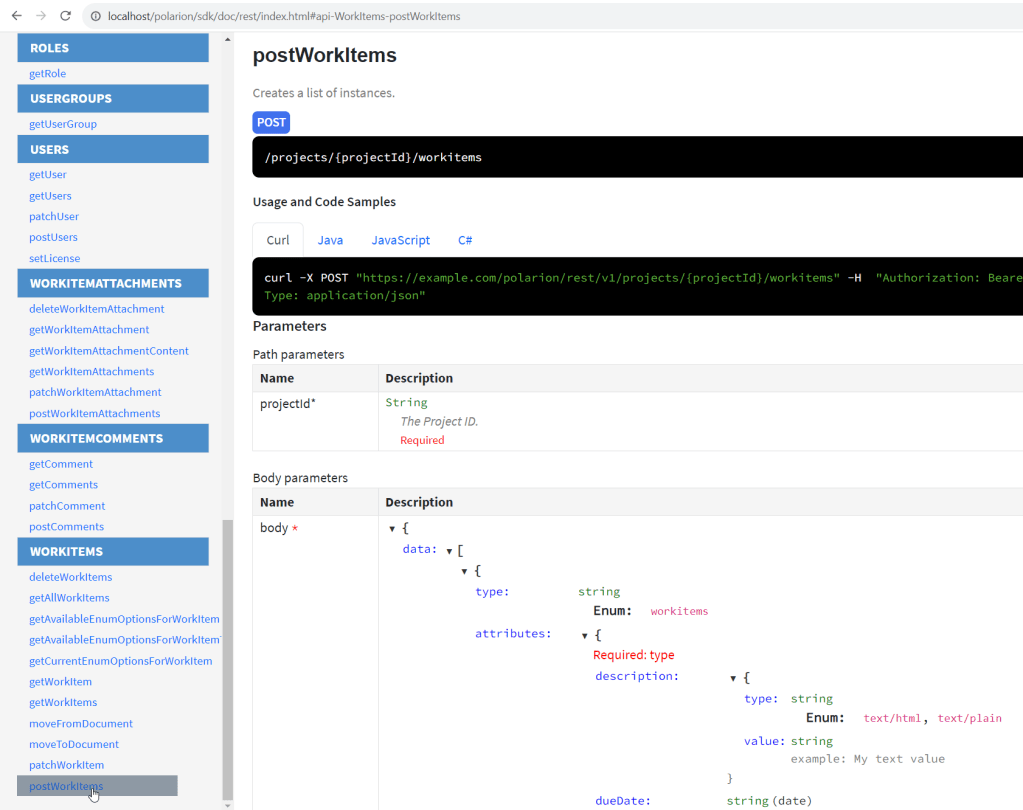The image size is (1023, 810).
Task: Click the site info icon in address bar
Action: coord(94,16)
